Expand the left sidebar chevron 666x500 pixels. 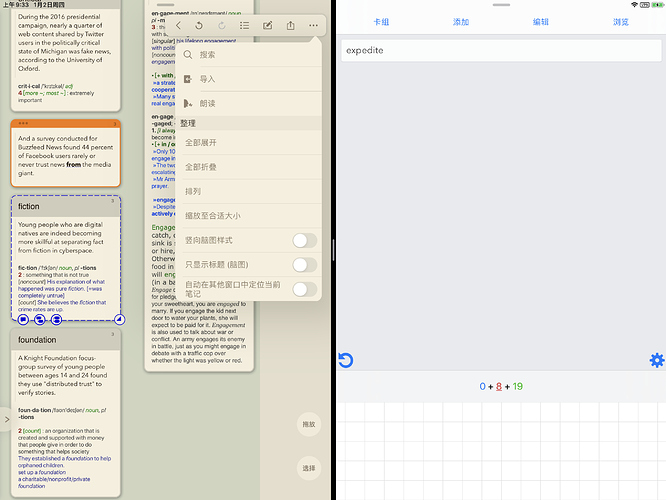point(6,419)
